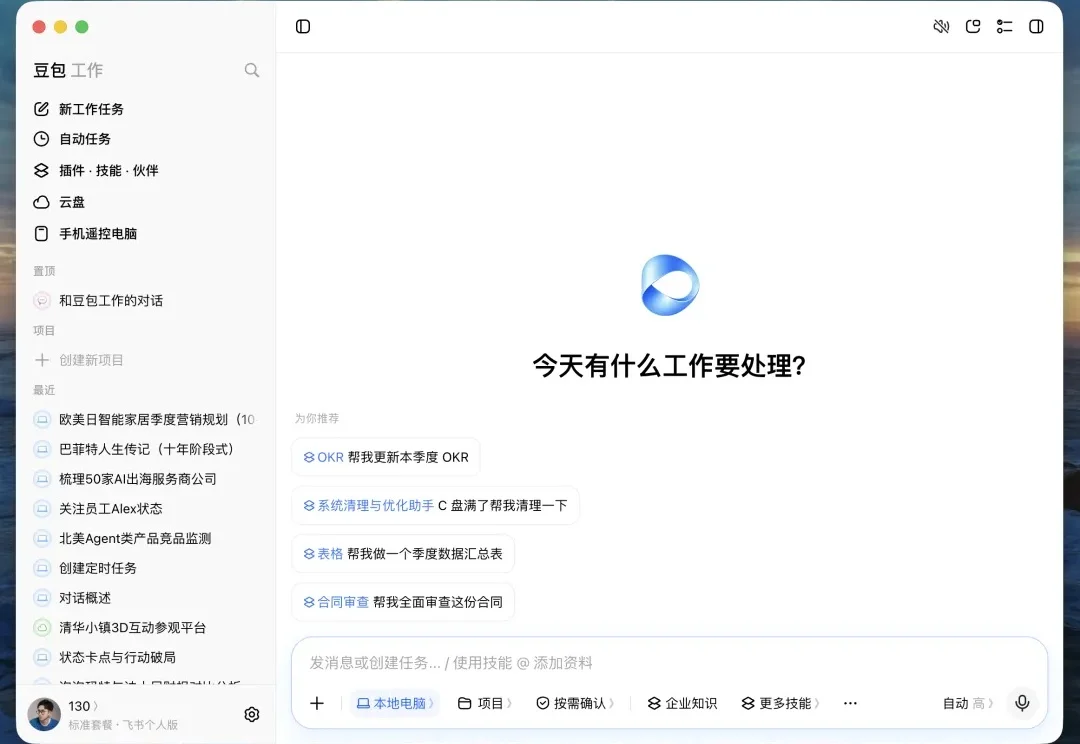Expand the 130 account chevron
This screenshot has height=744, width=1080.
[x=95, y=706]
